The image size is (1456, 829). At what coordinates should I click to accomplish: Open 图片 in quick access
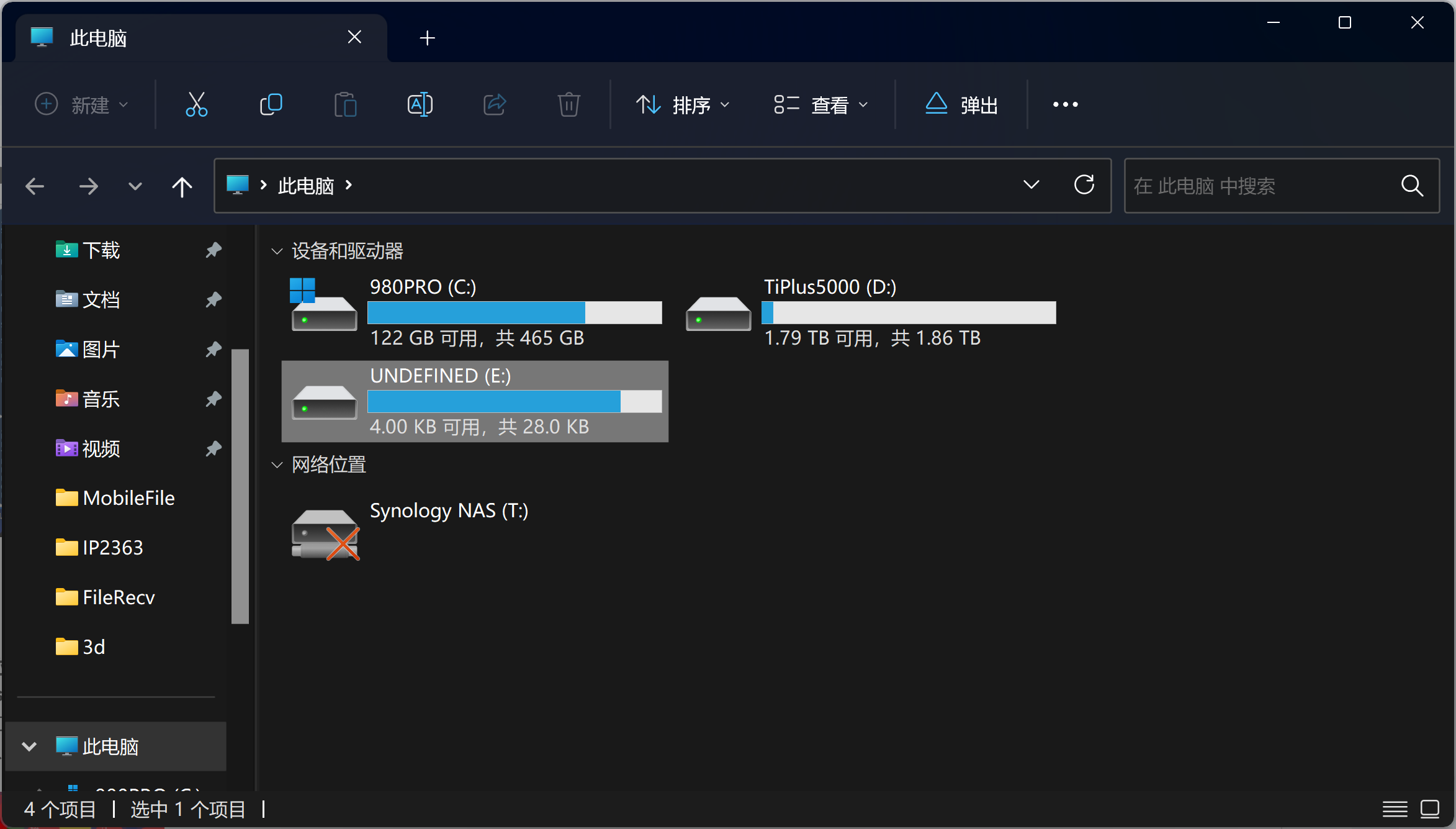[x=101, y=349]
